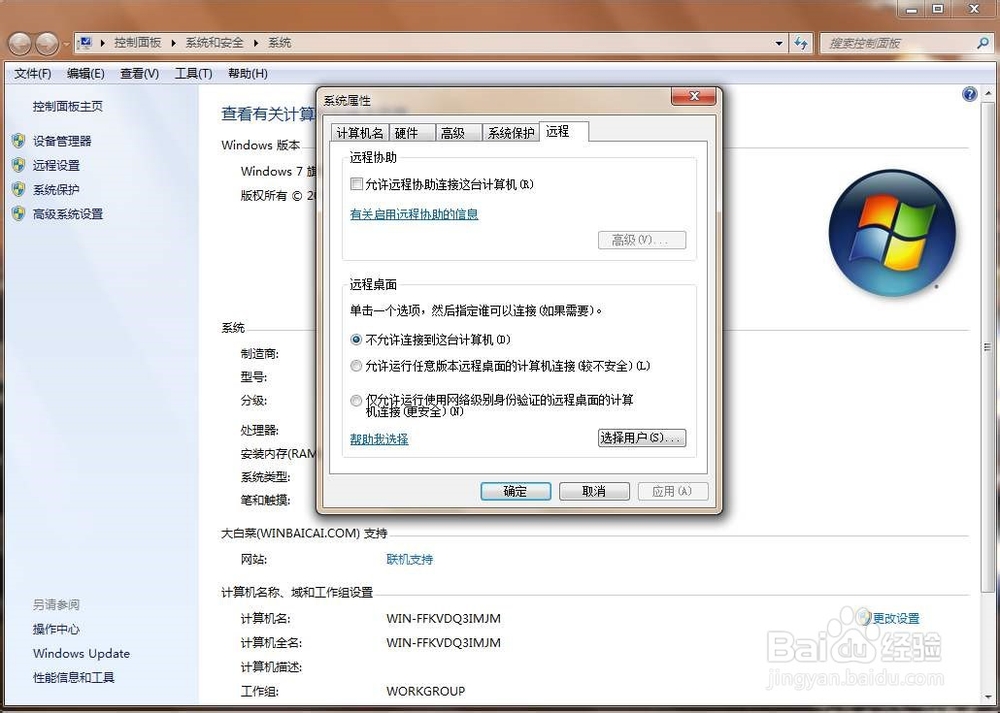This screenshot has height=713, width=1000.
Task: Switch to the 系统保护 tab
Action: click(511, 133)
